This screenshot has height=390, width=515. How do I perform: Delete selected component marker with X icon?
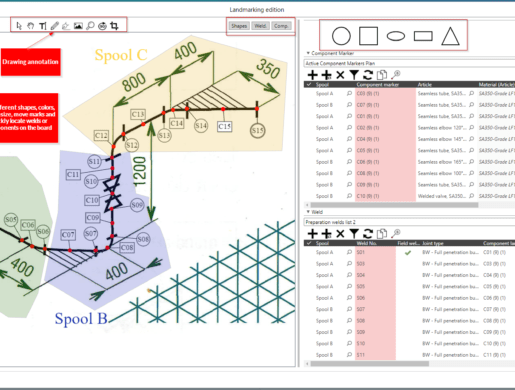point(340,75)
